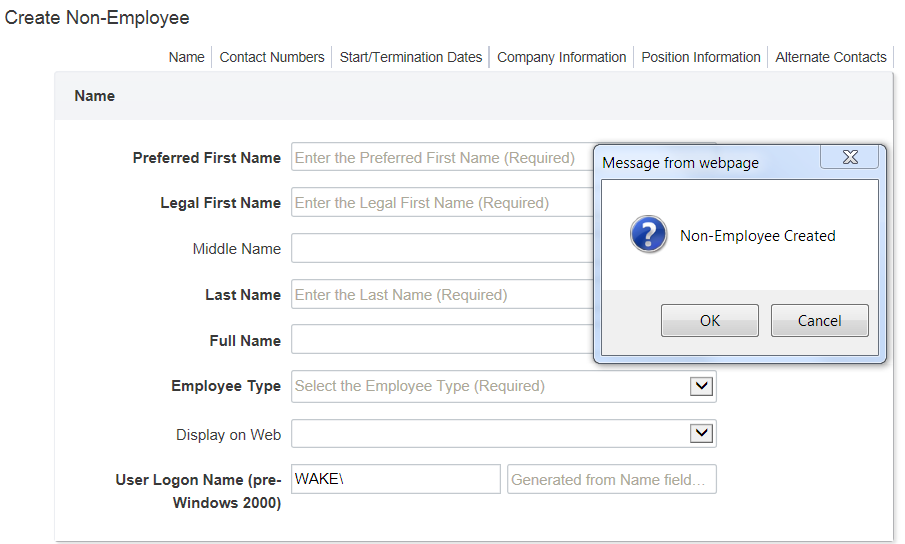Go to the Alternate Contacts tab
Viewport: 905px width, 544px height.
(831, 57)
